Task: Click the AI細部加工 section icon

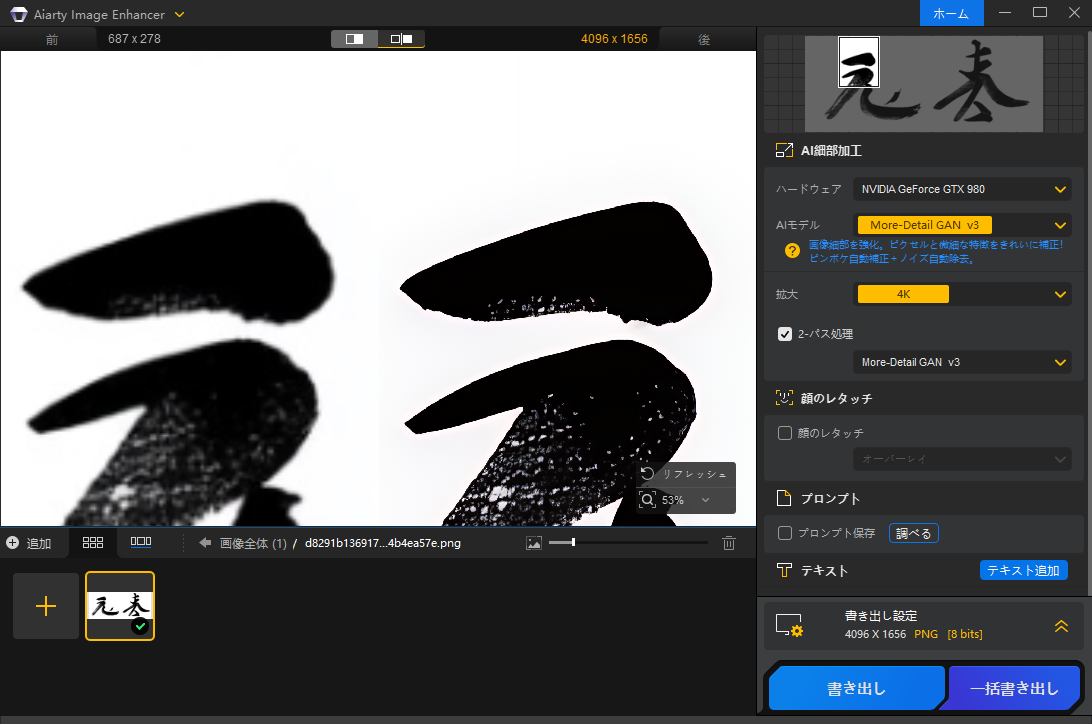Action: tap(784, 150)
